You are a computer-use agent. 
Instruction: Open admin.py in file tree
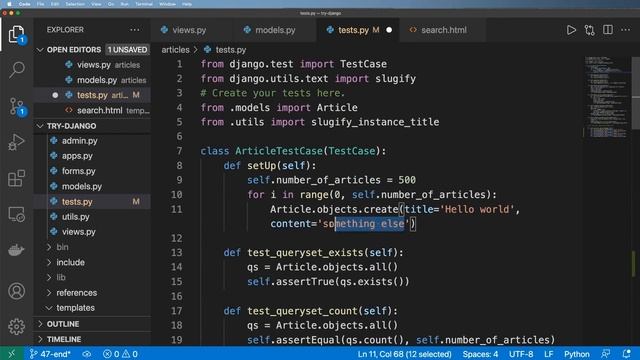pyautogui.click(x=80, y=141)
